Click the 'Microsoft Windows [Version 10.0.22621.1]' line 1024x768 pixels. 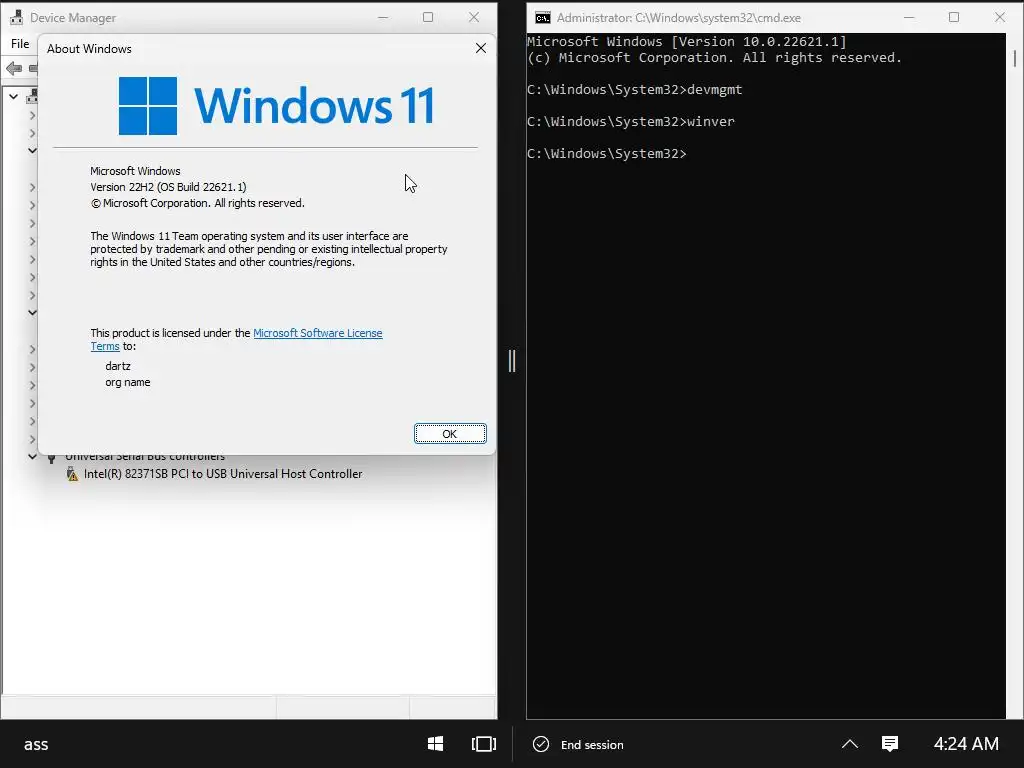[x=686, y=42]
